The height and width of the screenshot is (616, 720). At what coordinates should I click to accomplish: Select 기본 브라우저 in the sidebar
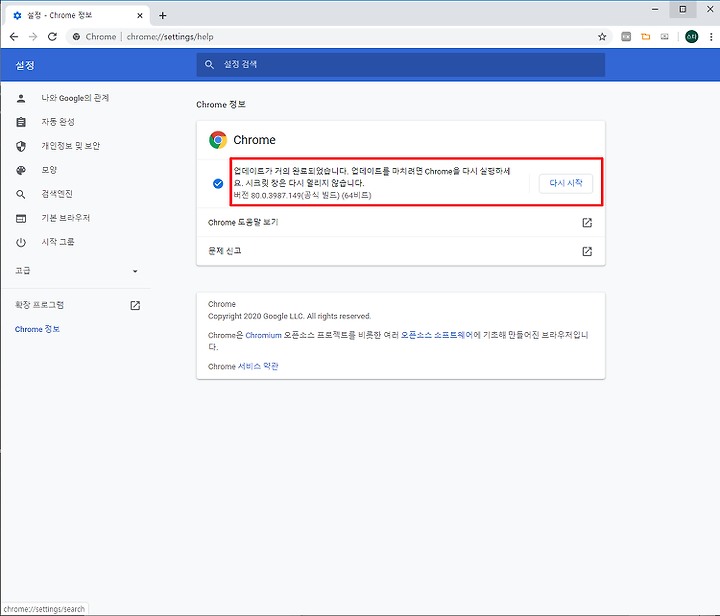[66, 218]
